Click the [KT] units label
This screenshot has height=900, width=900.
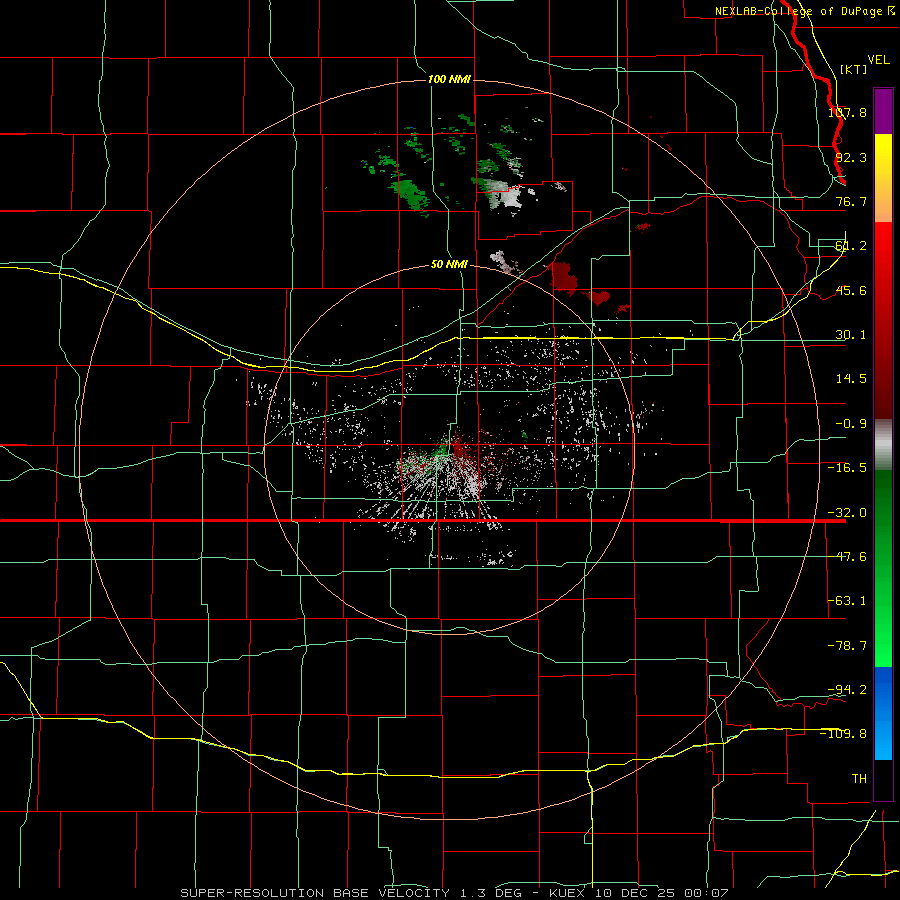tap(854, 69)
